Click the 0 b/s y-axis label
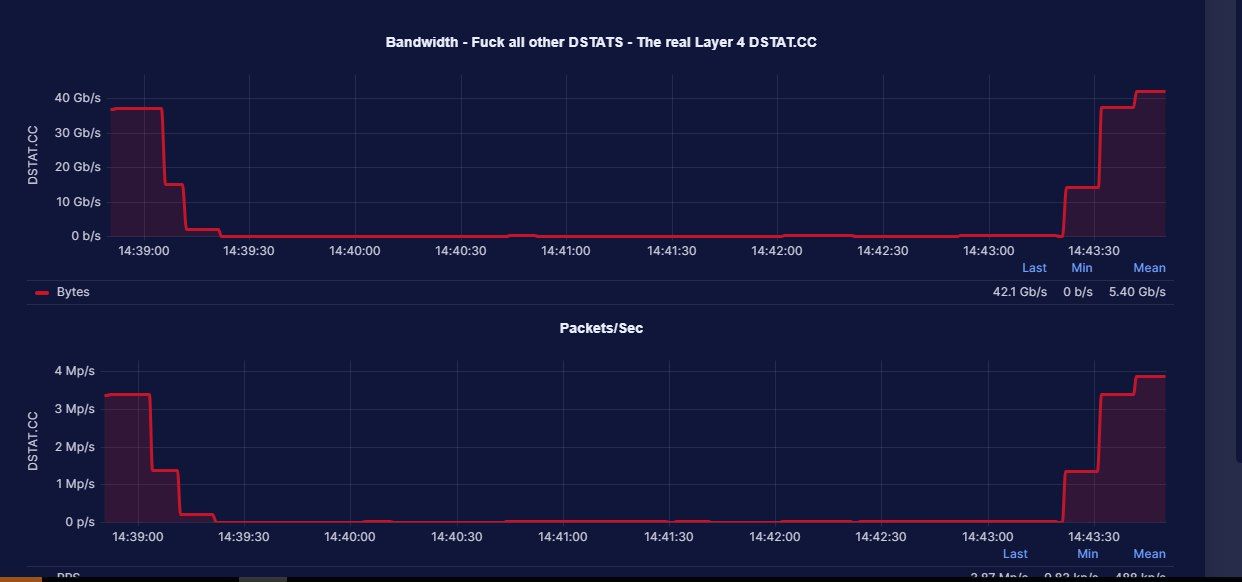 (85, 237)
